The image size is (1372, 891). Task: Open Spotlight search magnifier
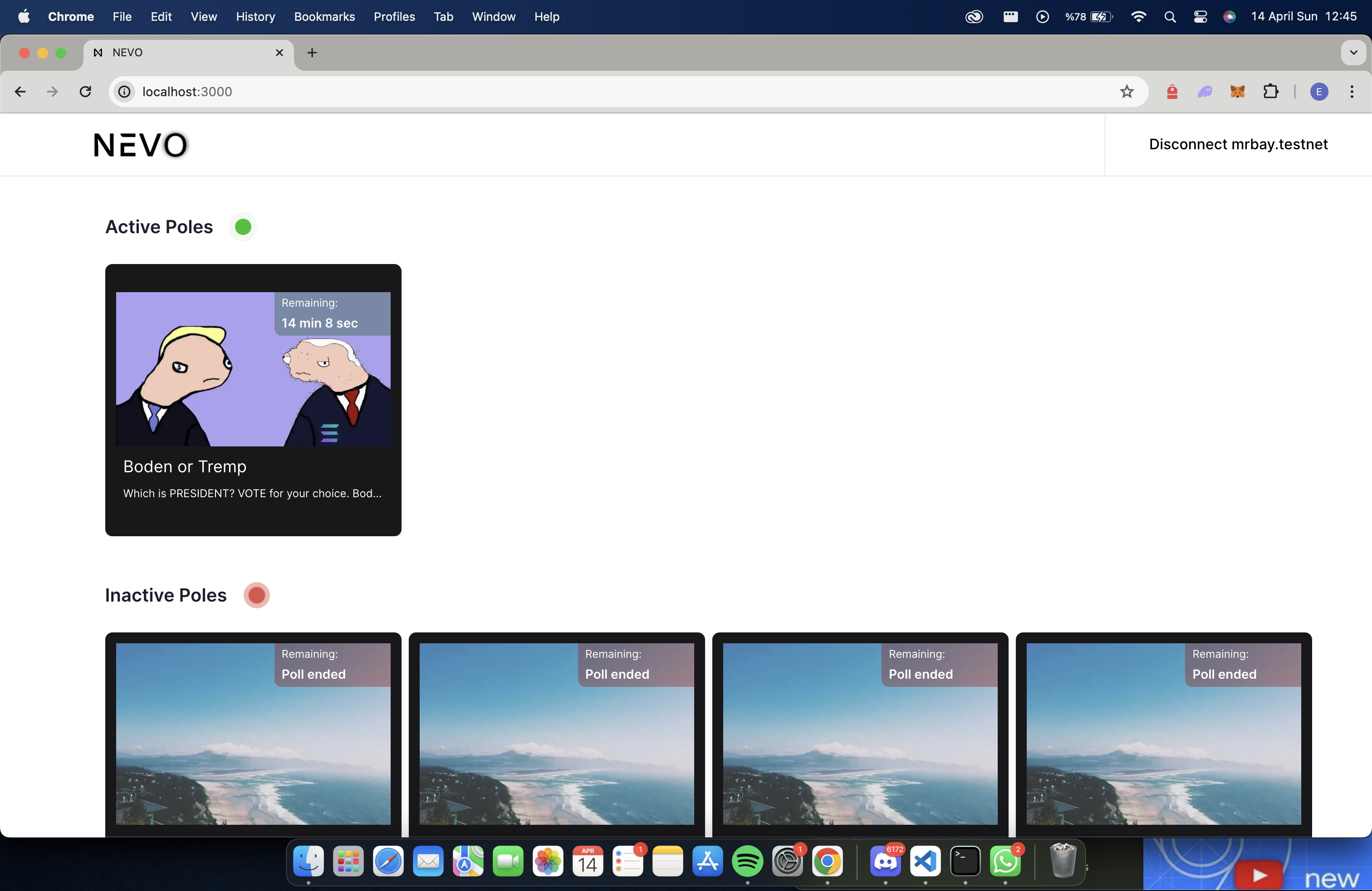(1170, 17)
